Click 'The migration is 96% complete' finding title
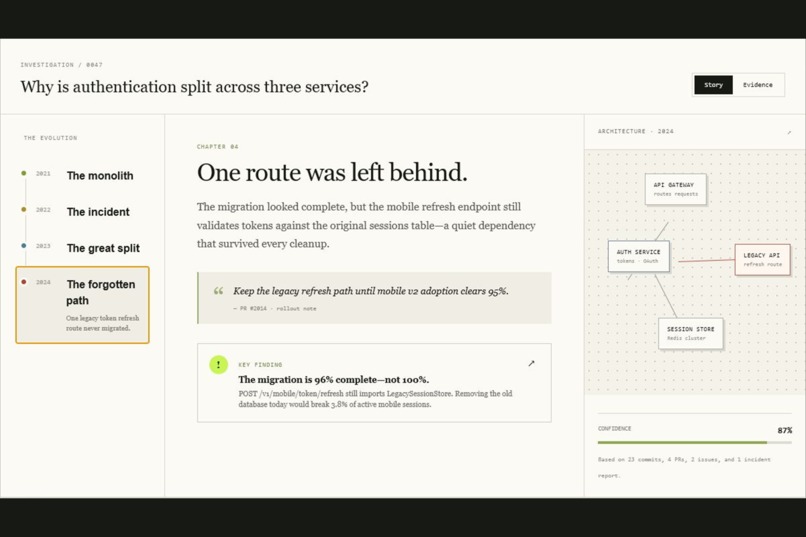 pyautogui.click(x=333, y=380)
